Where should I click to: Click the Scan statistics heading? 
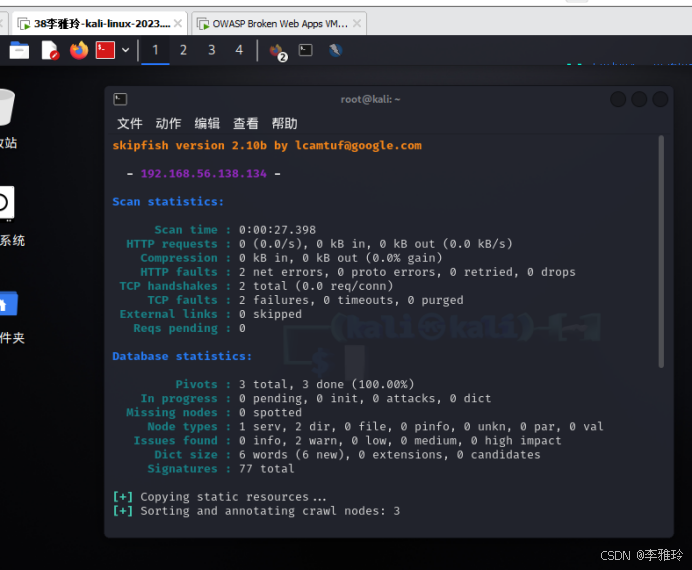pyautogui.click(x=168, y=202)
